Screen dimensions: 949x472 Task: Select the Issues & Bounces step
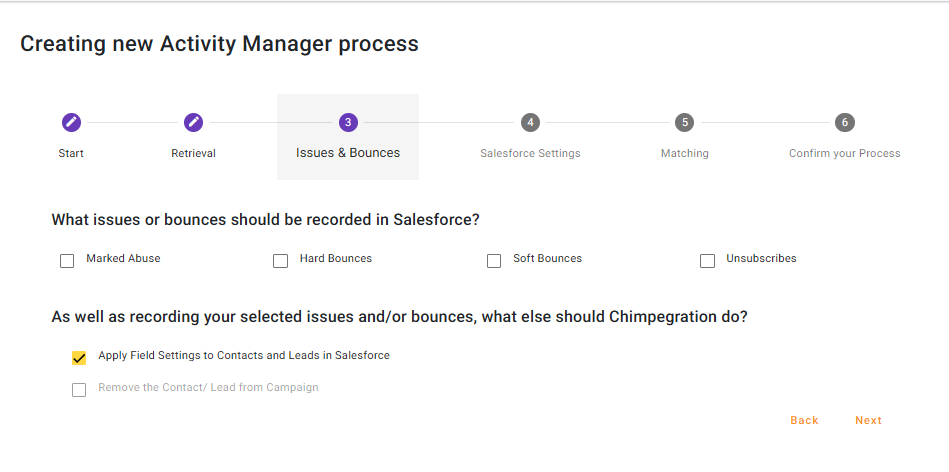point(348,153)
